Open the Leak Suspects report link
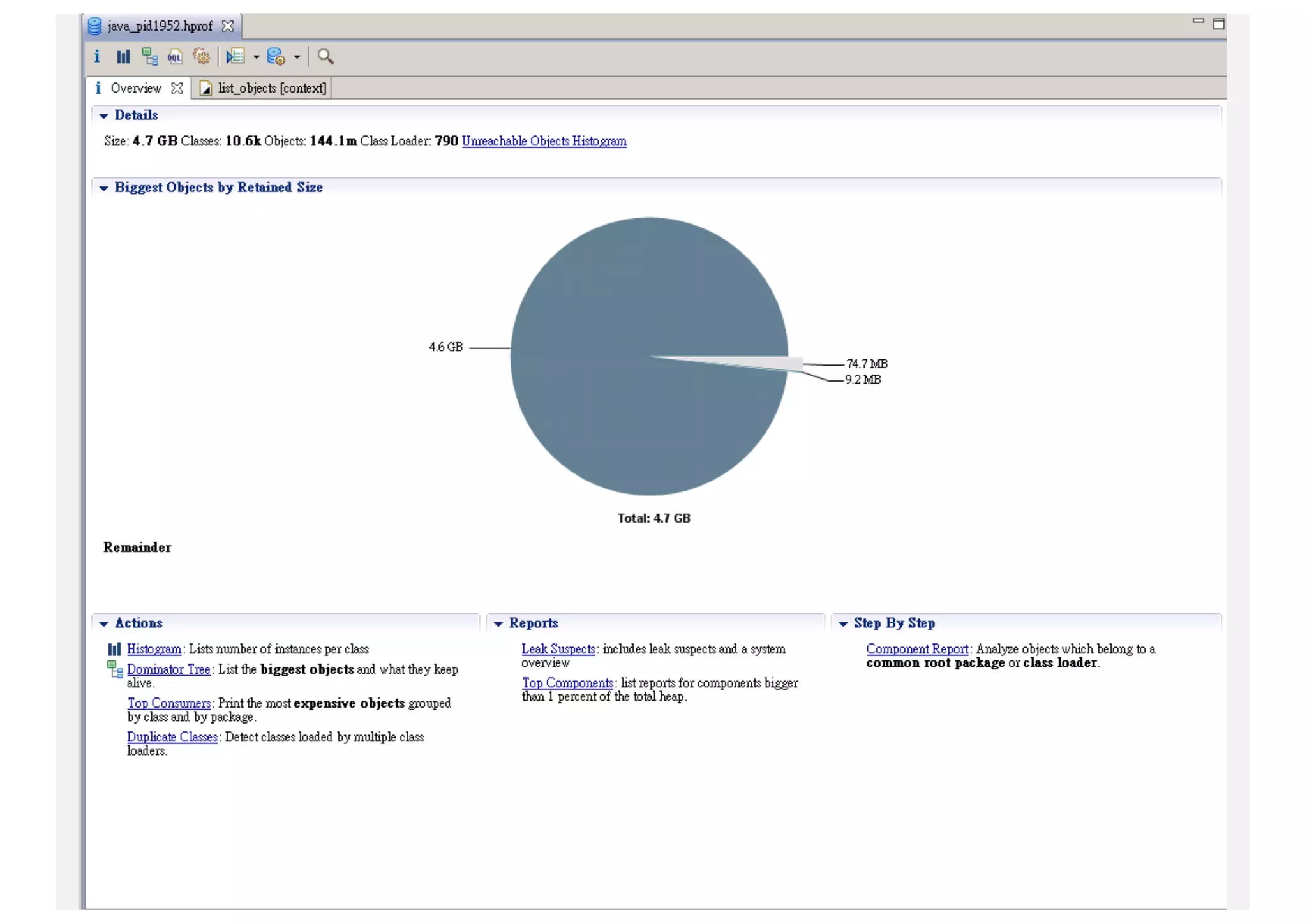This screenshot has width=1307, height=924. pos(558,649)
